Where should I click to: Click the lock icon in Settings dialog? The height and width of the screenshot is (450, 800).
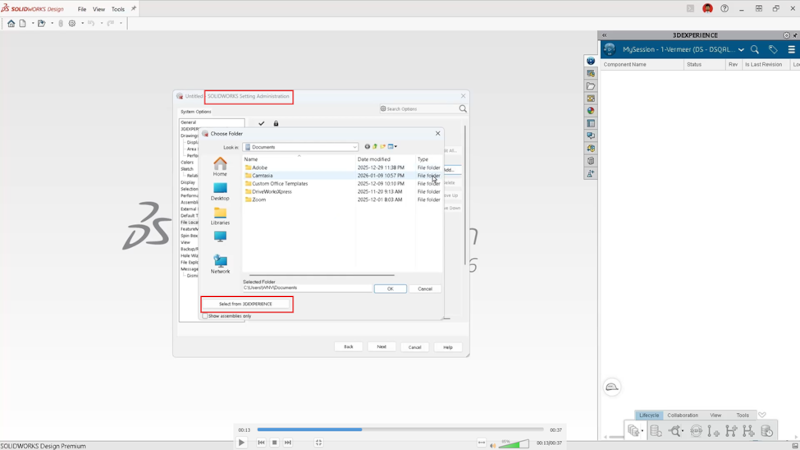coord(276,123)
